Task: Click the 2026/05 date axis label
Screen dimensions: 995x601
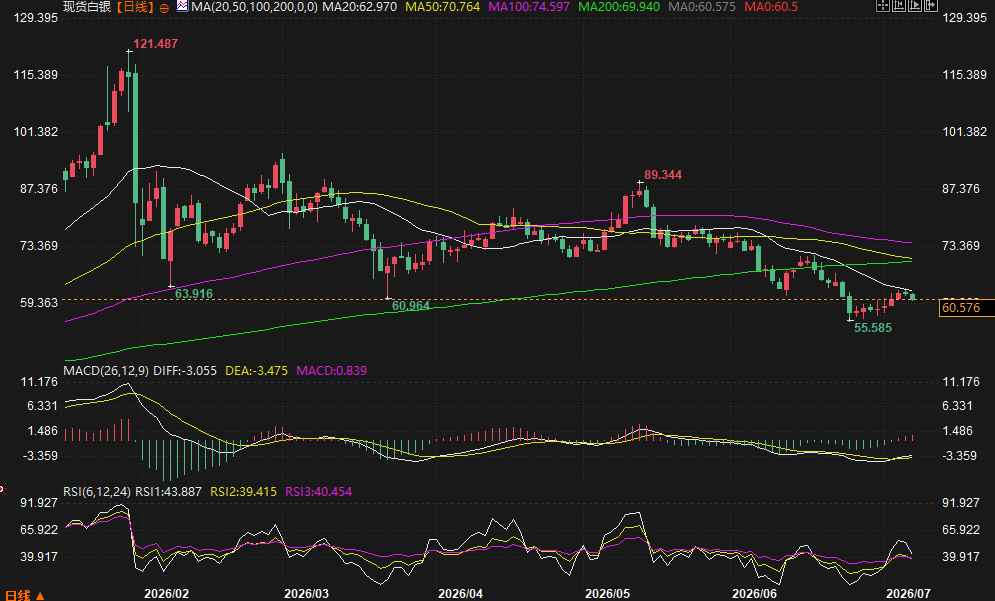Action: (x=607, y=594)
